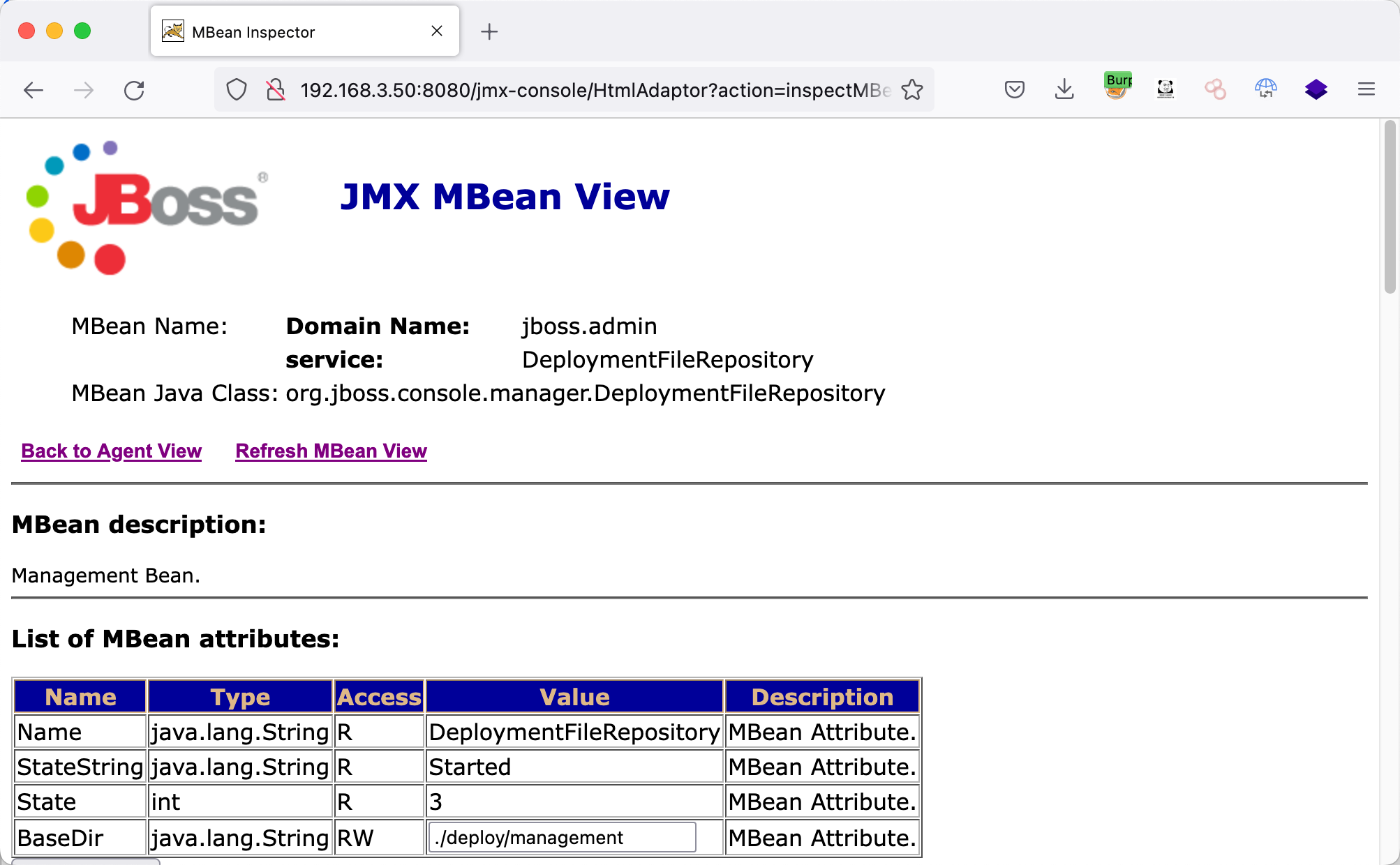Click the BaseDir value input field

point(562,837)
